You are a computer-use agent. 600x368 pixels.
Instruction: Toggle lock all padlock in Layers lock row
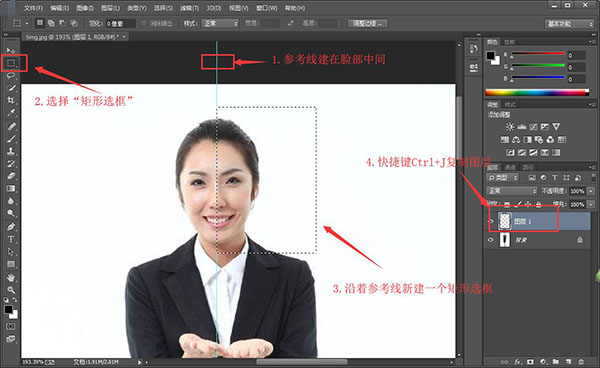(538, 204)
